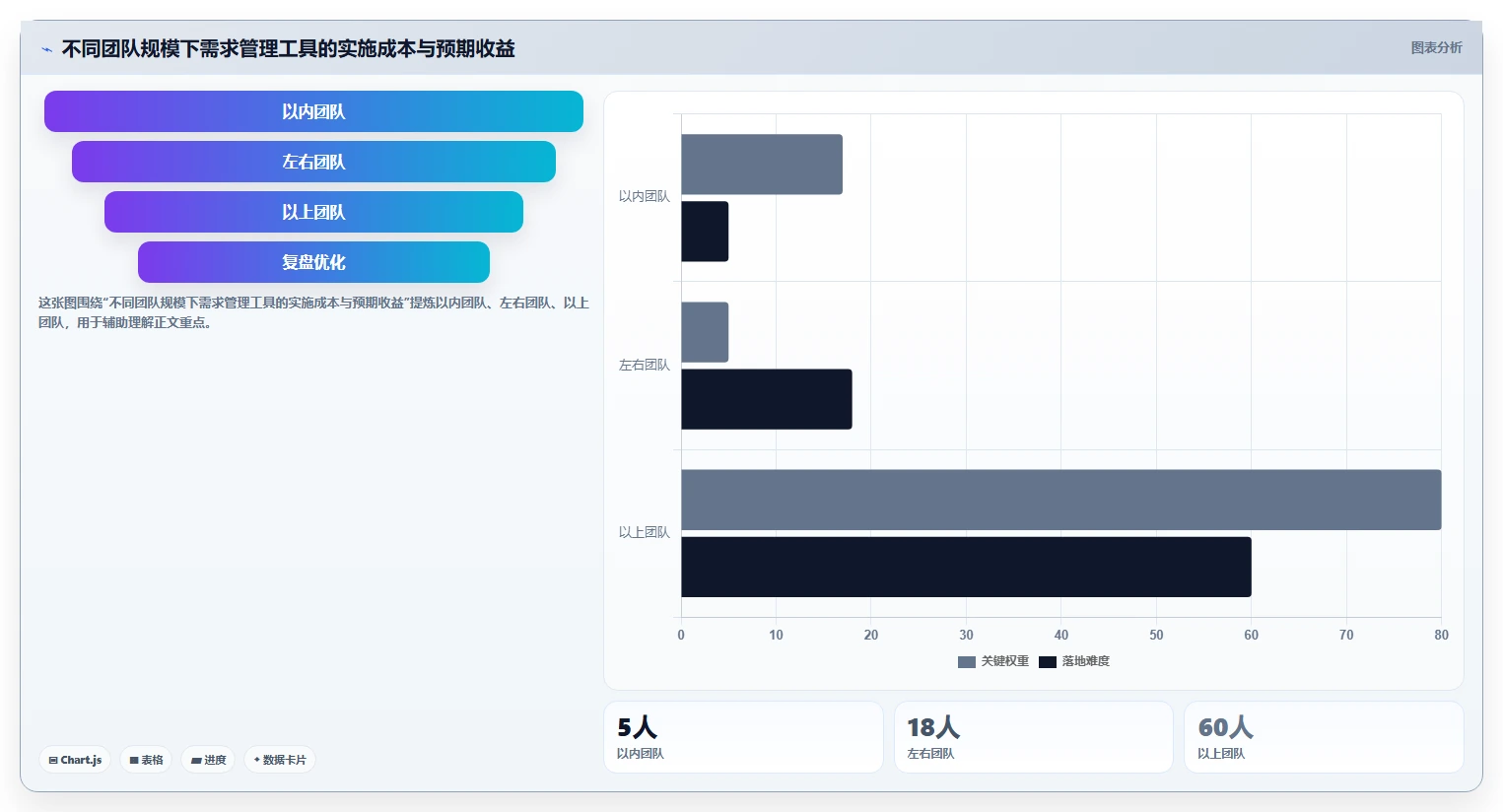Click the header icon beside the title
Screen dimensions: 1503x812
click(x=46, y=49)
